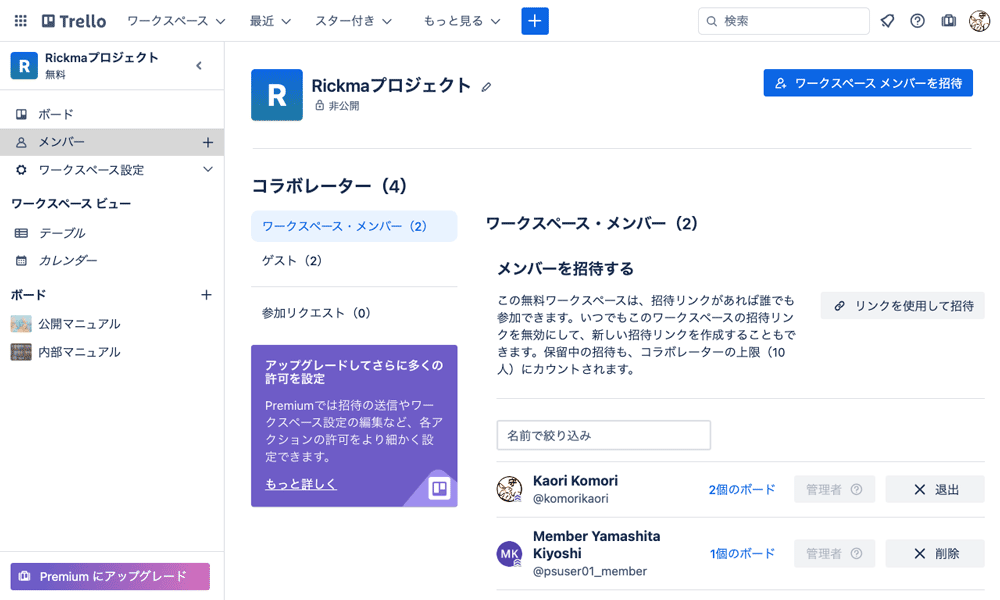Open Member Yamashita's 管理者 role dropdown
Viewport: 1000px width, 600px height.
coord(834,553)
